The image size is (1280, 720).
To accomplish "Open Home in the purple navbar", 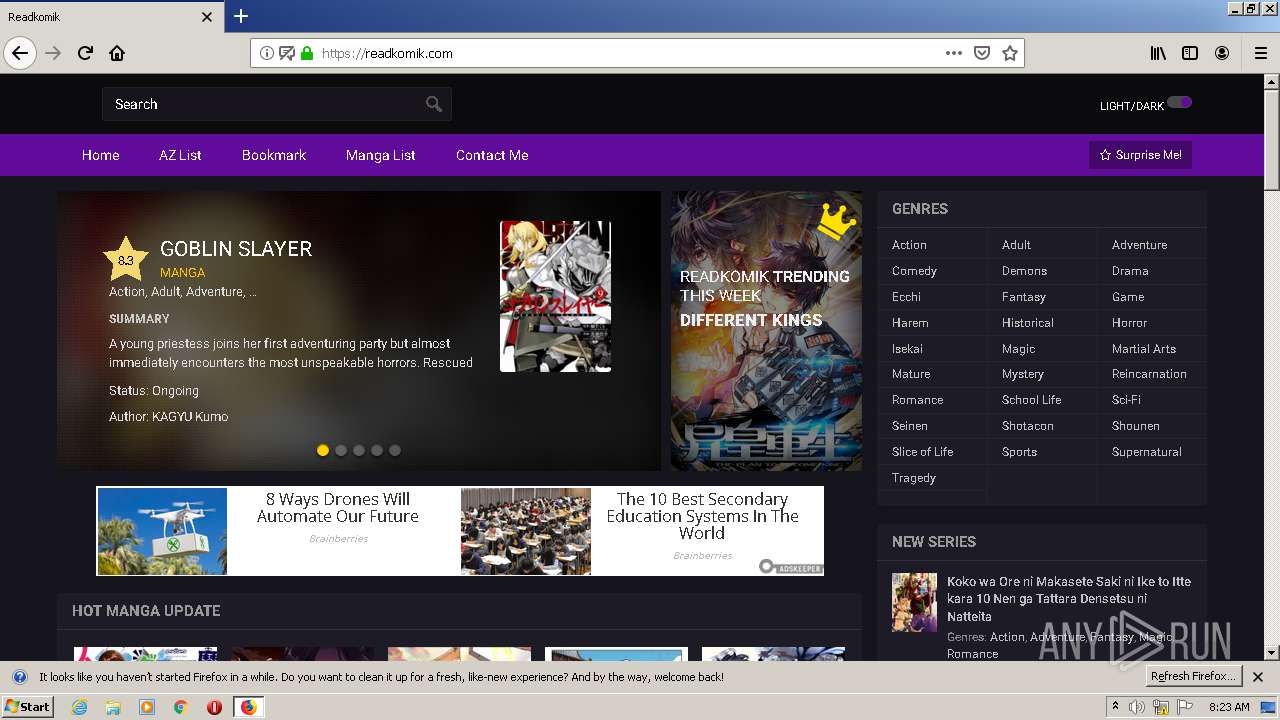I will [x=101, y=155].
